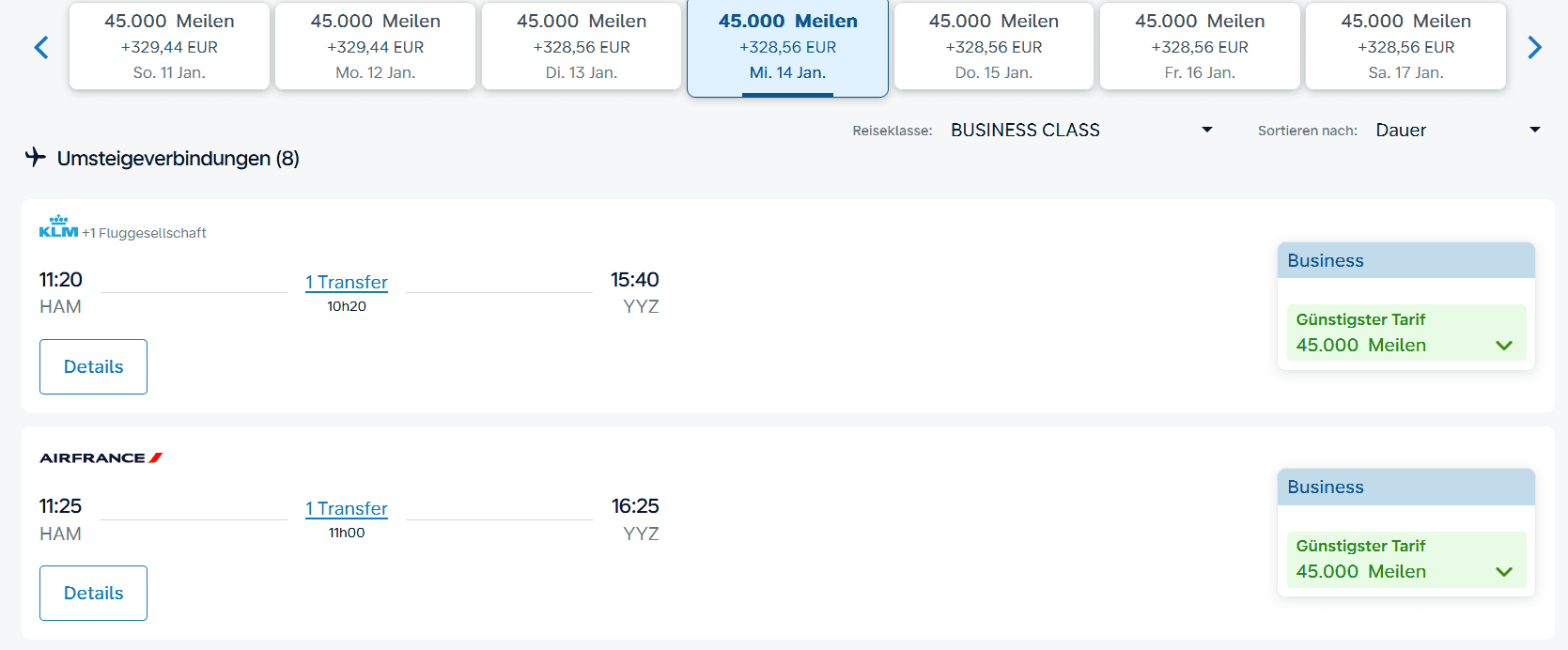
Task: Switch to the Do. 15 Jan. date
Action: click(x=993, y=47)
